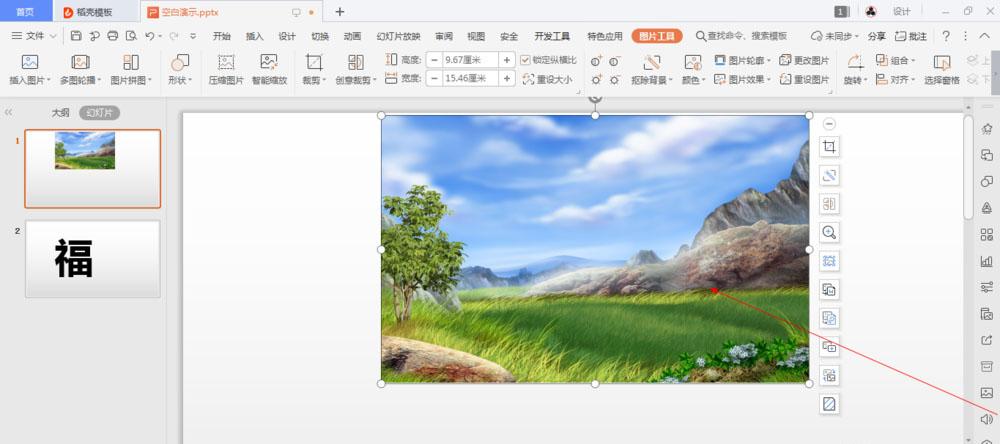1000x444 pixels.
Task: Click the speaker icon in right sidebar
Action: (x=987, y=419)
